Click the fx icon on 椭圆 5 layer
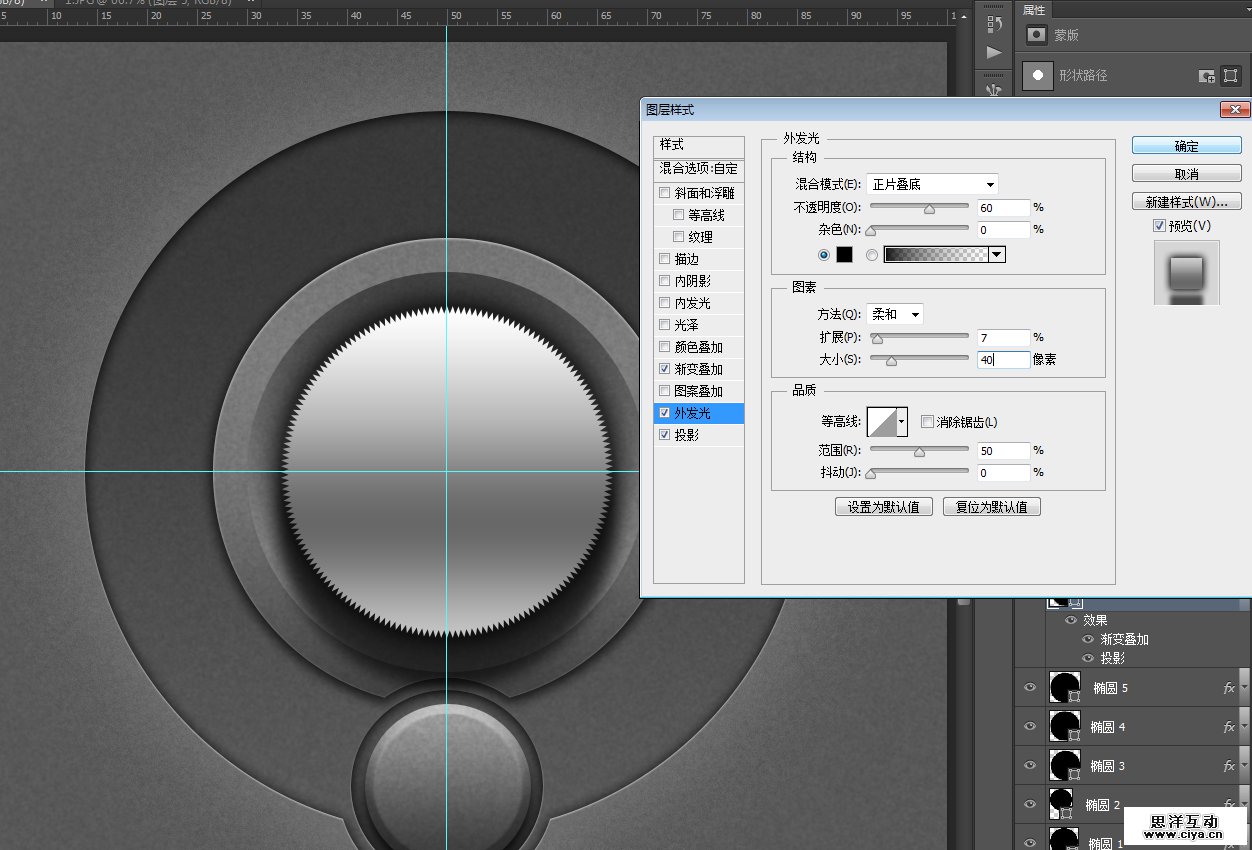 1229,688
